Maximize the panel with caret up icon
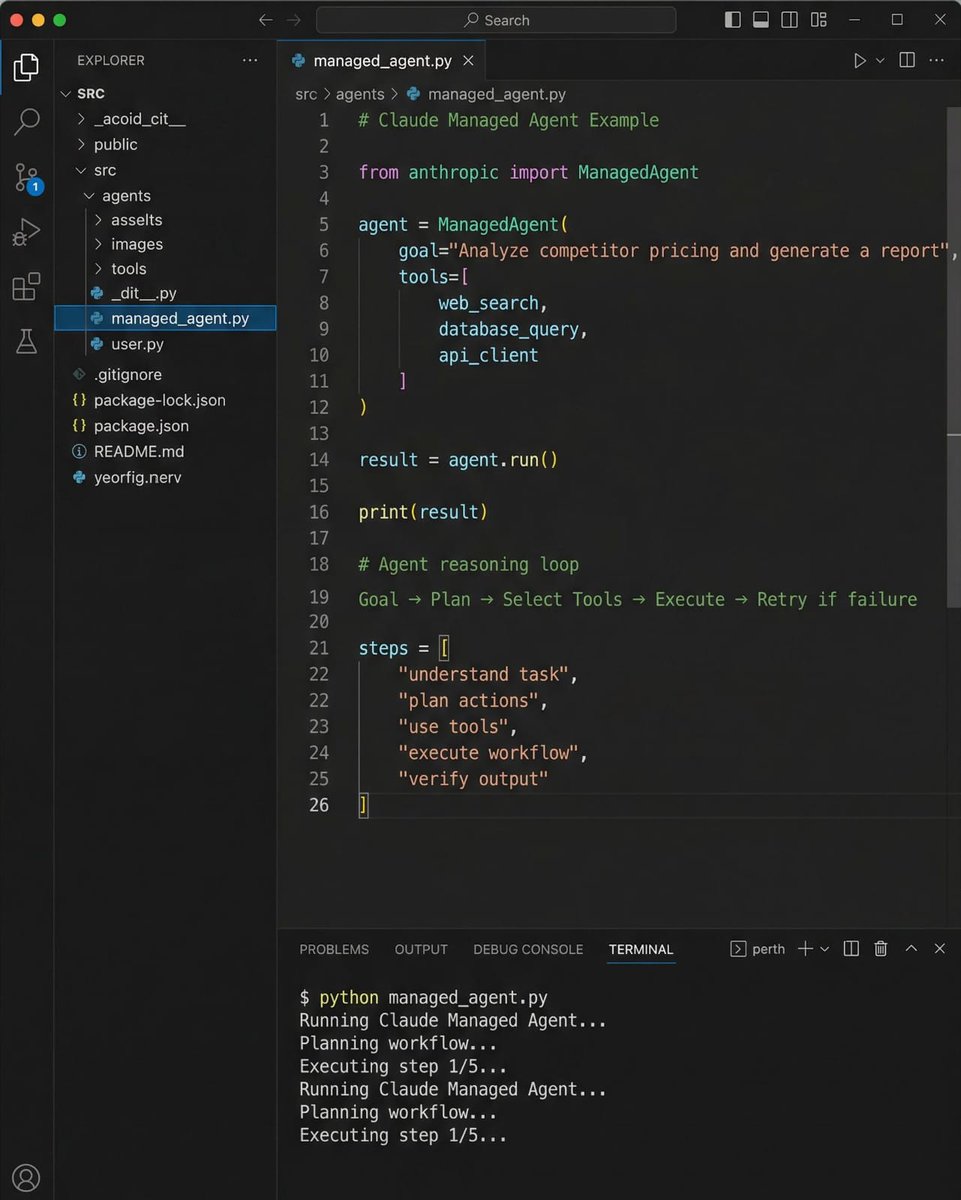The width and height of the screenshot is (961, 1200). coord(911,949)
